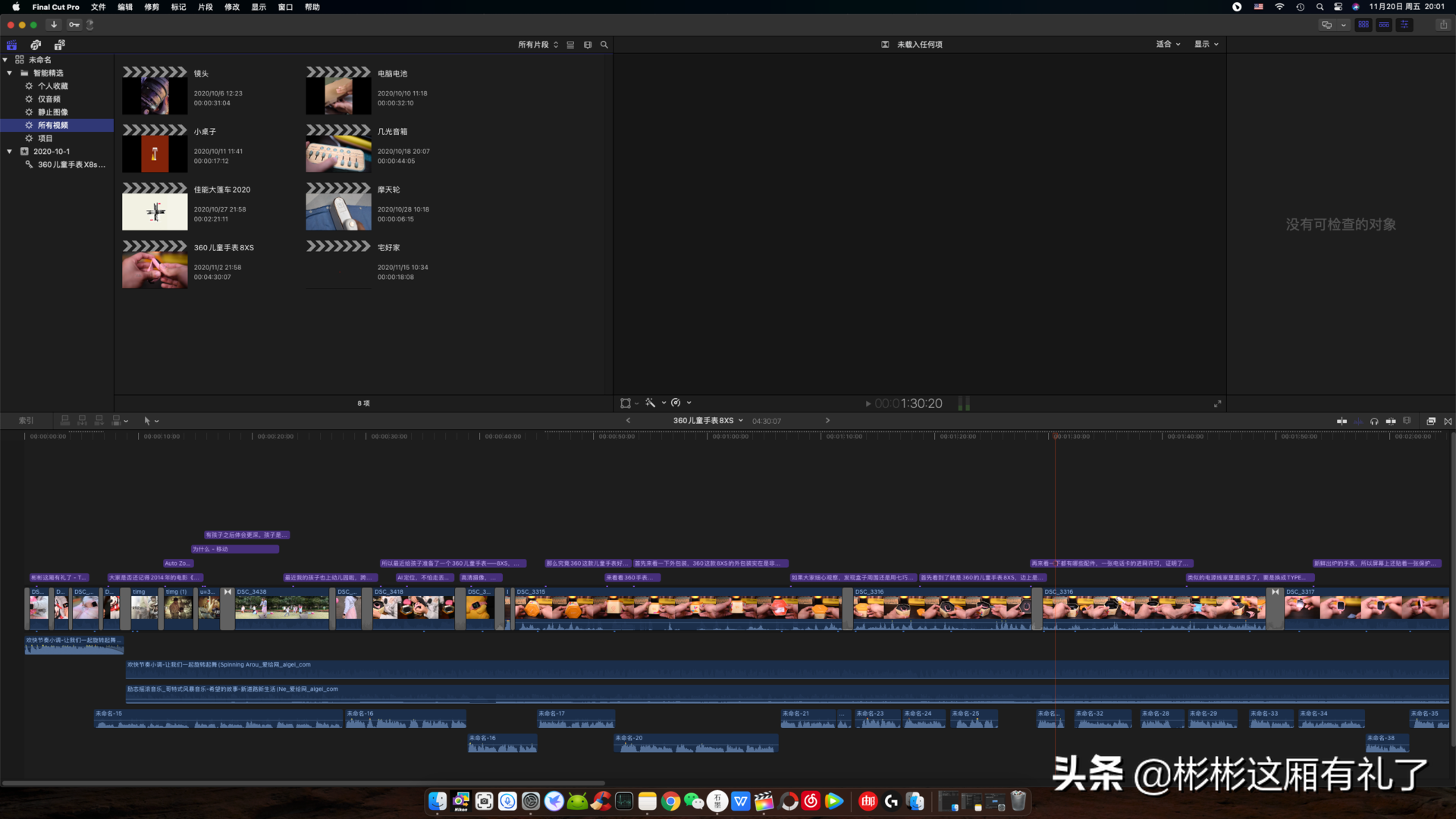Toggle the Inspector panel visibility
This screenshot has height=819, width=1456.
pyautogui.click(x=1404, y=24)
